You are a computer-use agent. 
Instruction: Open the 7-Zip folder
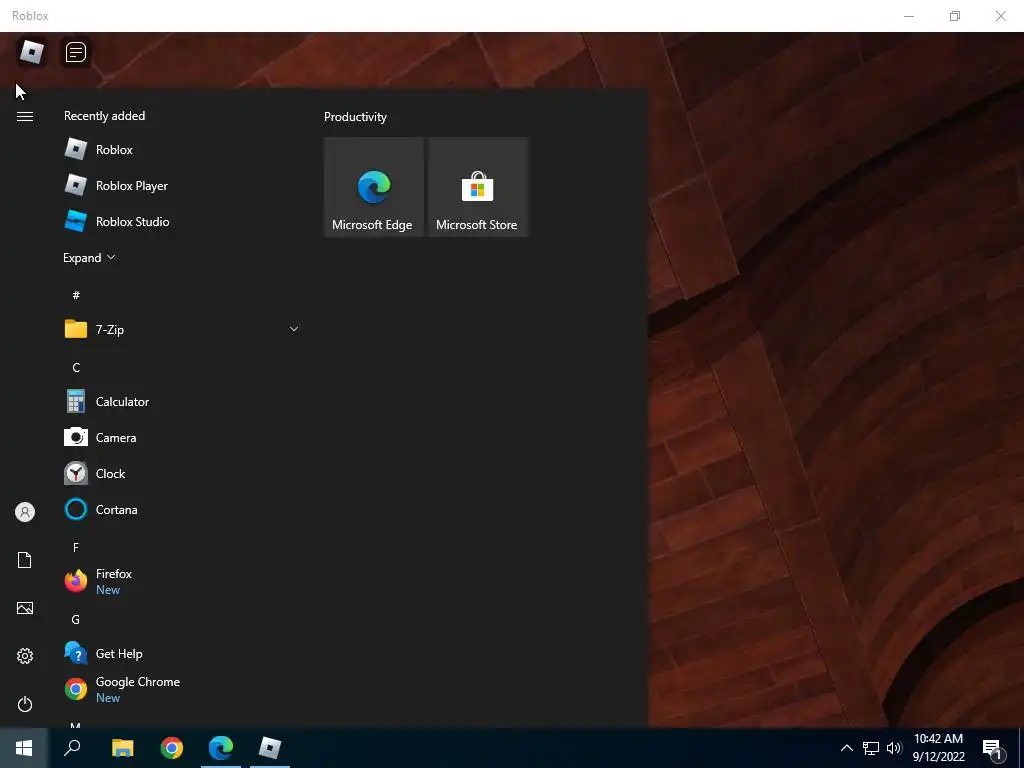tap(182, 329)
